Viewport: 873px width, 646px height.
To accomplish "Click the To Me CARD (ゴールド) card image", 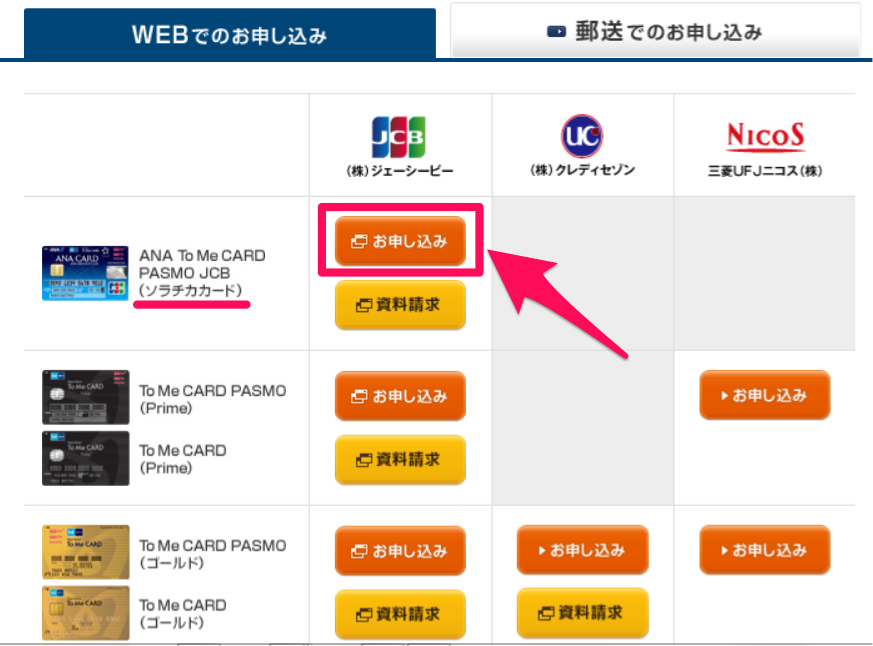I will (86, 613).
